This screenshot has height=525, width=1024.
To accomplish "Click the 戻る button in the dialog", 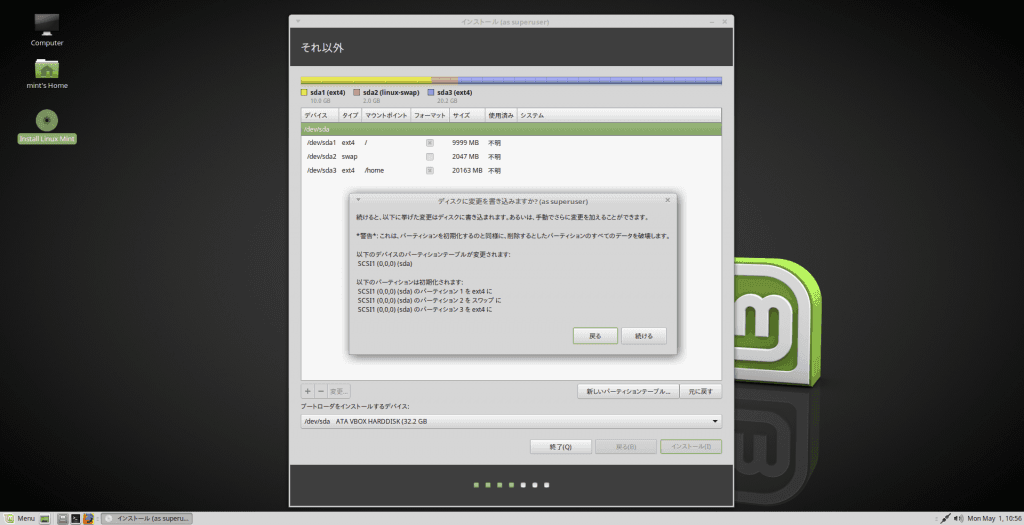I will point(595,336).
